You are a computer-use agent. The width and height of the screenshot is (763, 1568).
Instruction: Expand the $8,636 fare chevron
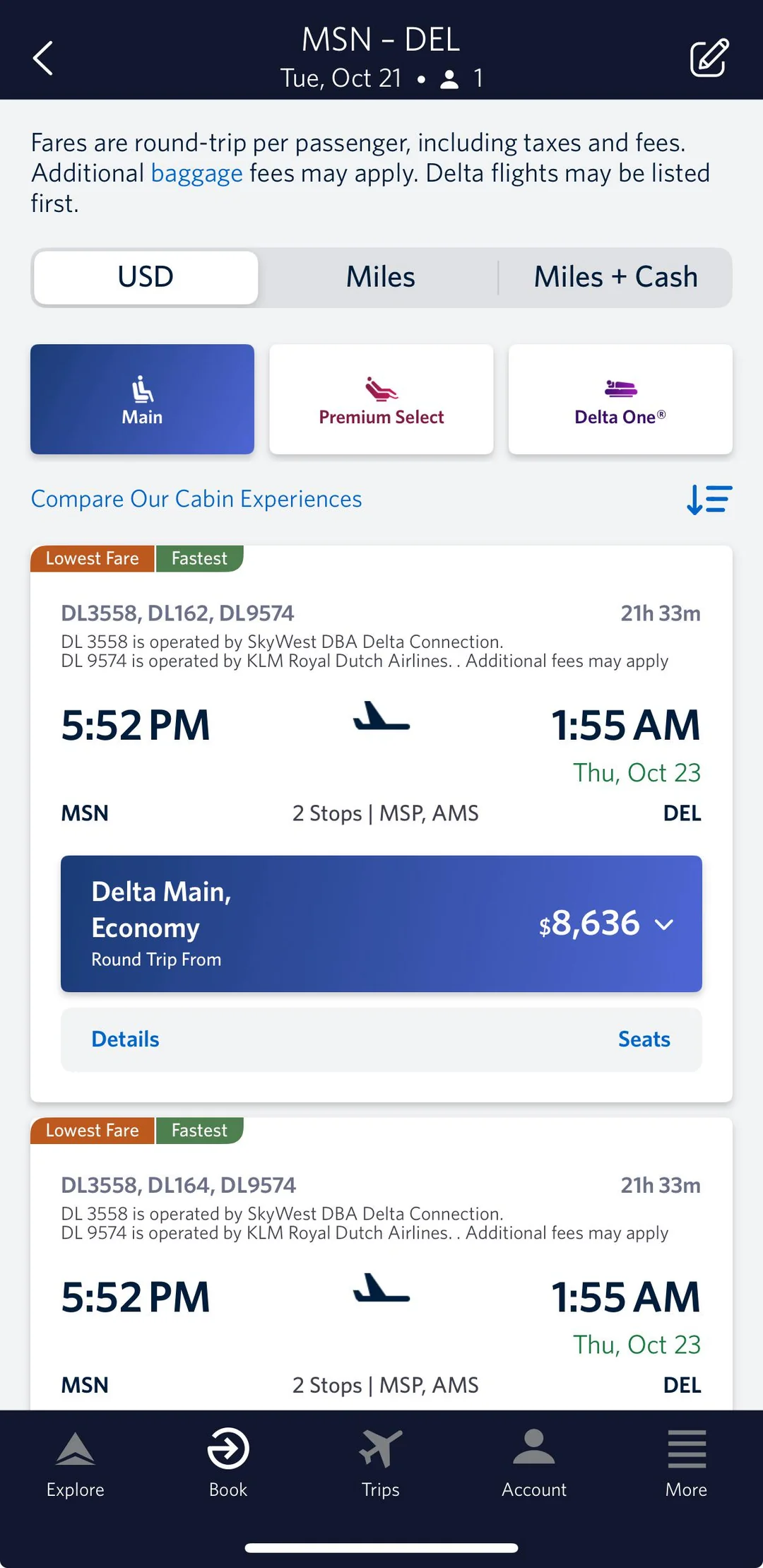click(x=664, y=924)
